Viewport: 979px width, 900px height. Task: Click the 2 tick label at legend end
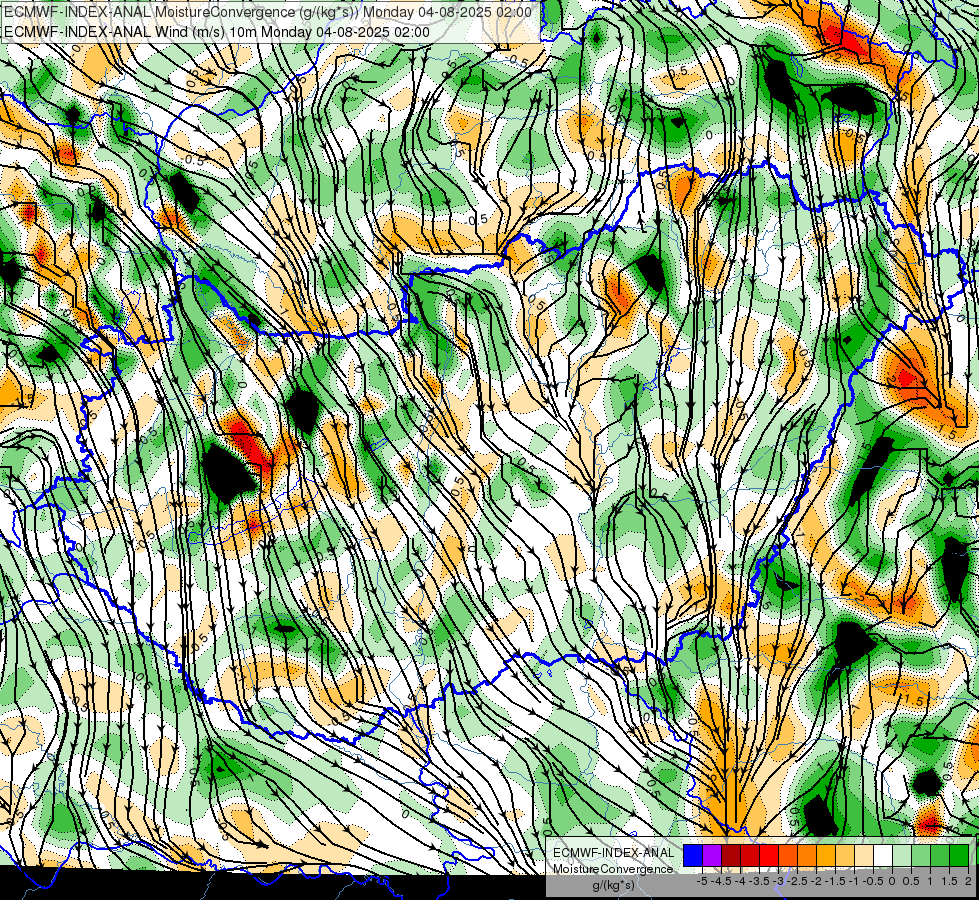[968, 881]
